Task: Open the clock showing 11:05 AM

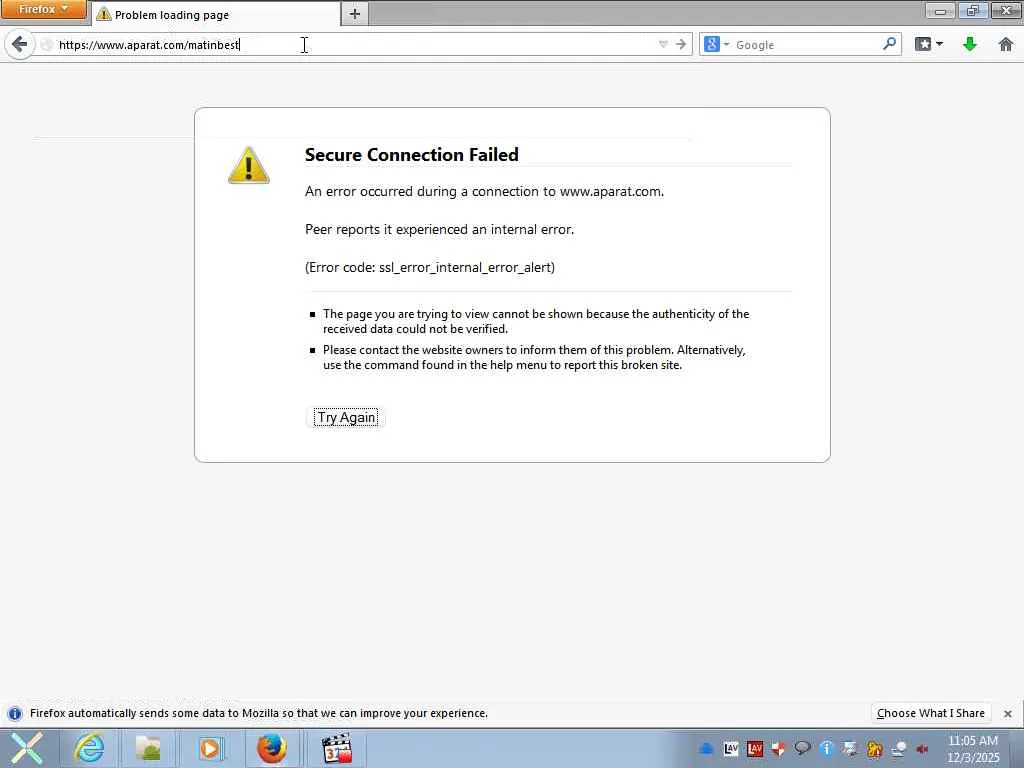Action: (973, 748)
